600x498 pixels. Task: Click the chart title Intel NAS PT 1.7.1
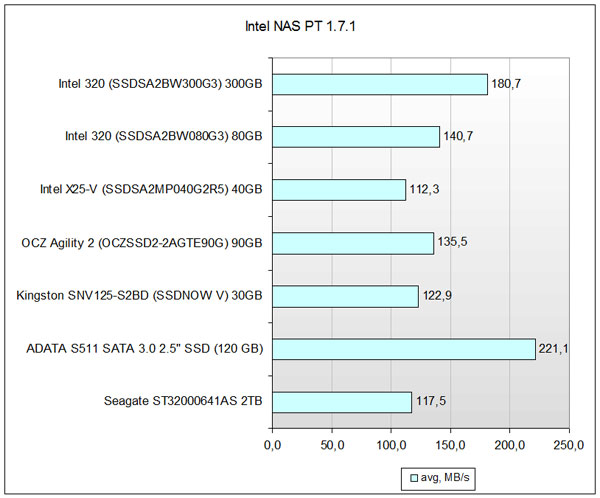[300, 26]
